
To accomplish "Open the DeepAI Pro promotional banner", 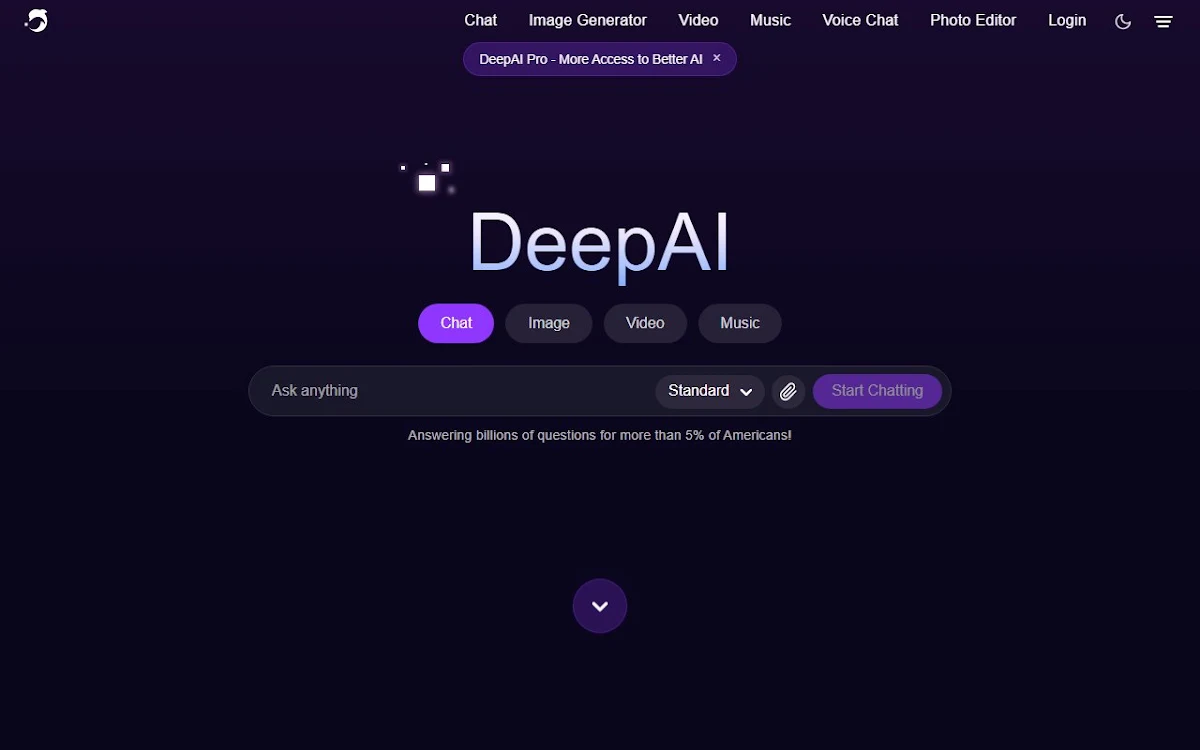I will click(x=590, y=59).
